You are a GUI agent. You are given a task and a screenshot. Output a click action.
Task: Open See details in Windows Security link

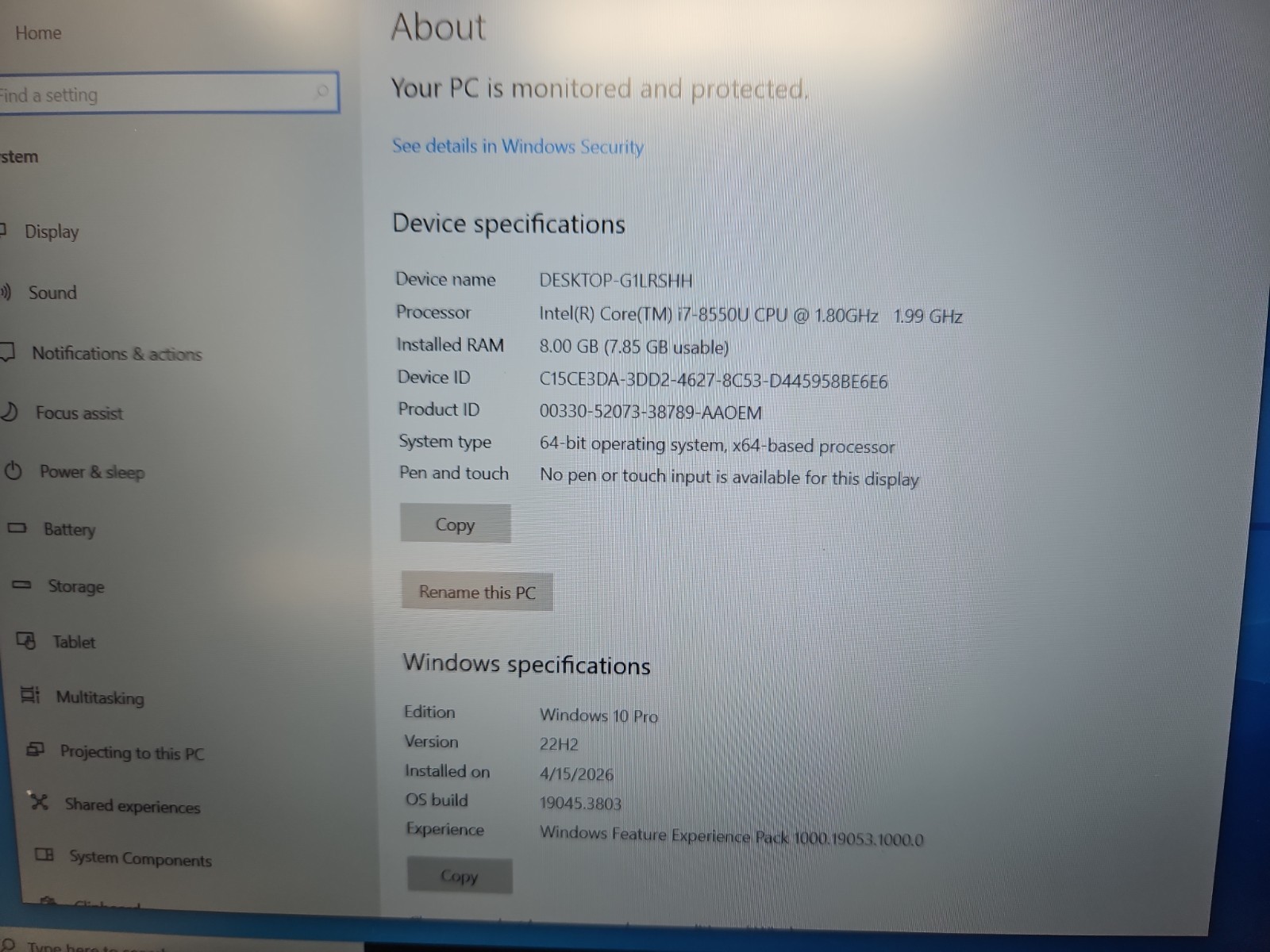tap(518, 147)
